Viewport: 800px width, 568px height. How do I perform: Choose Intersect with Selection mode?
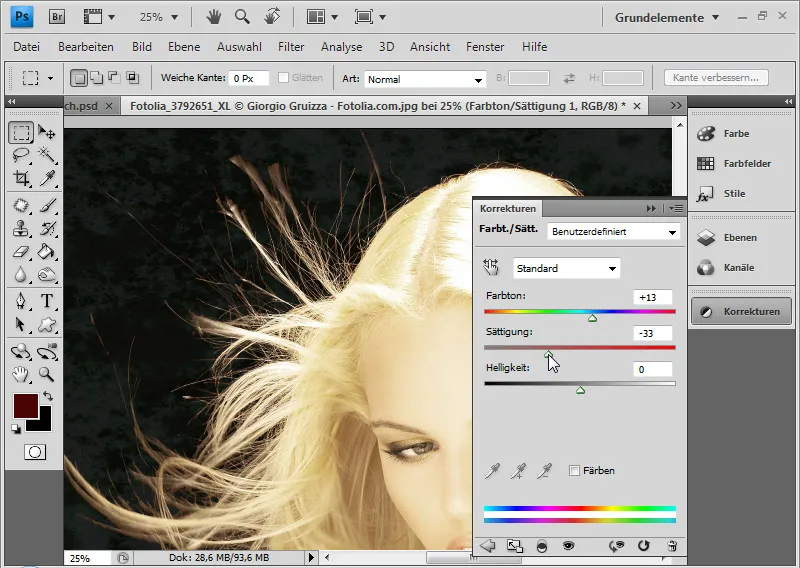[133, 78]
